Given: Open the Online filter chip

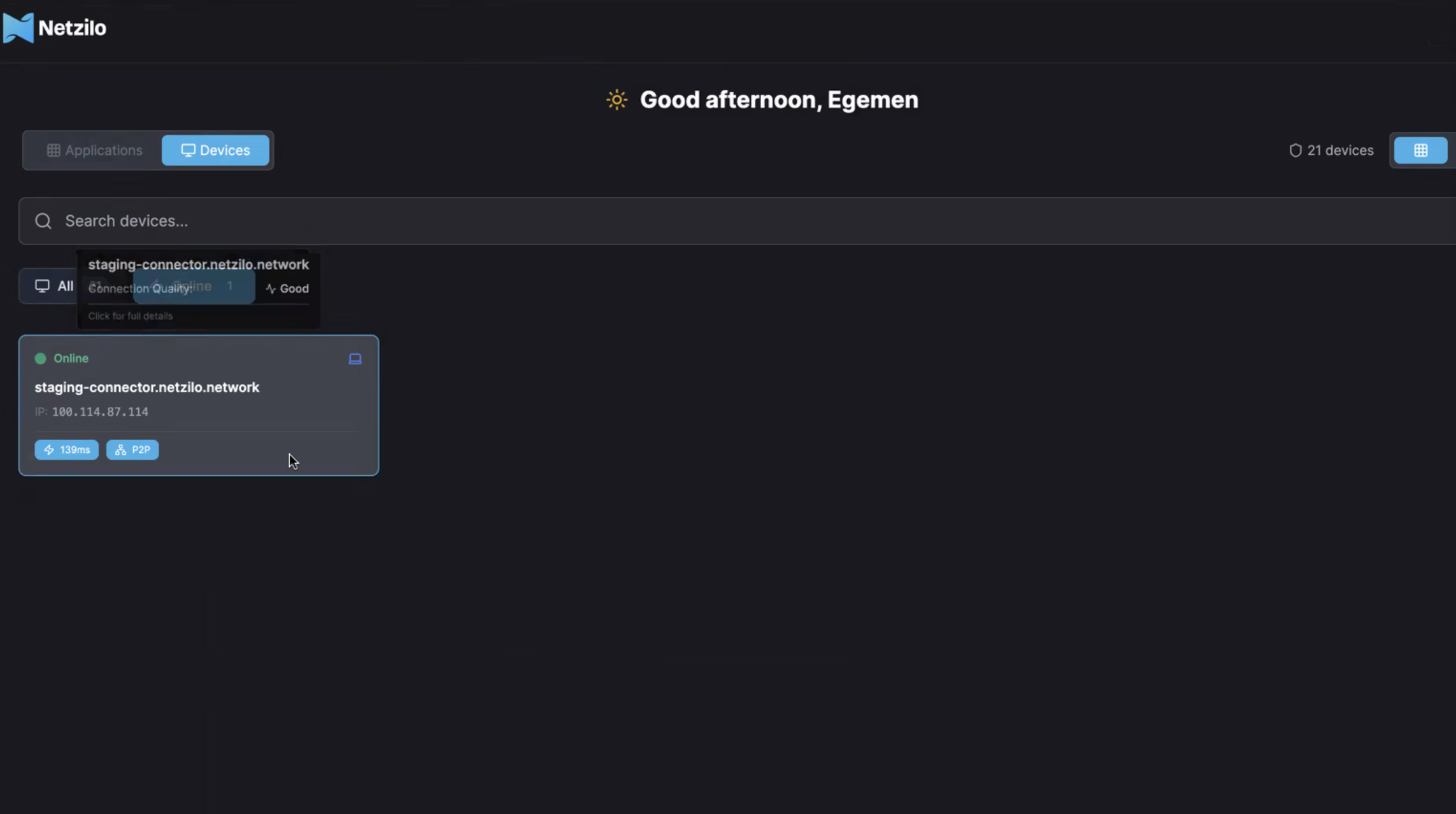Looking at the screenshot, I should 194,286.
